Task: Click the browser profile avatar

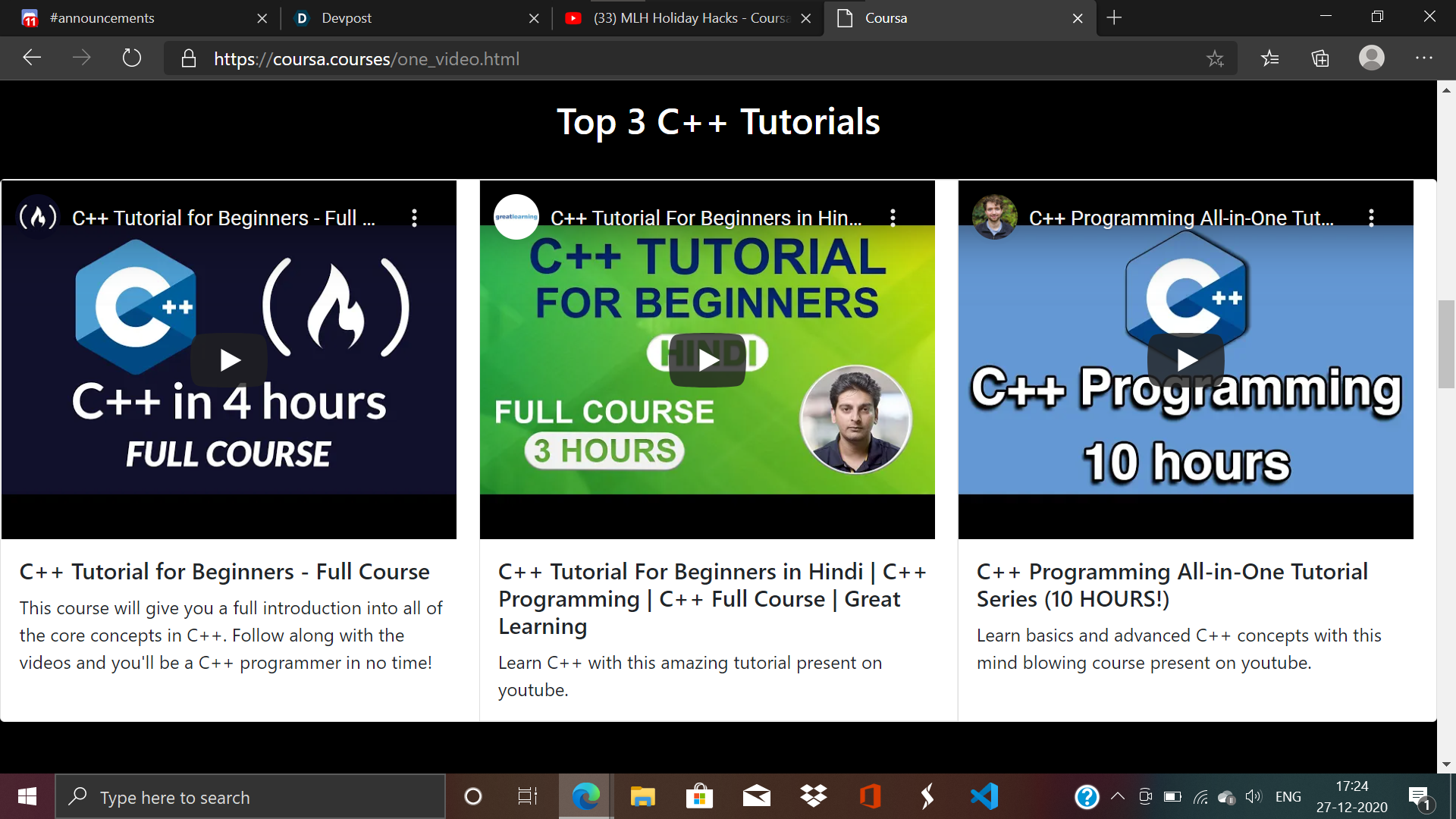Action: pos(1371,58)
